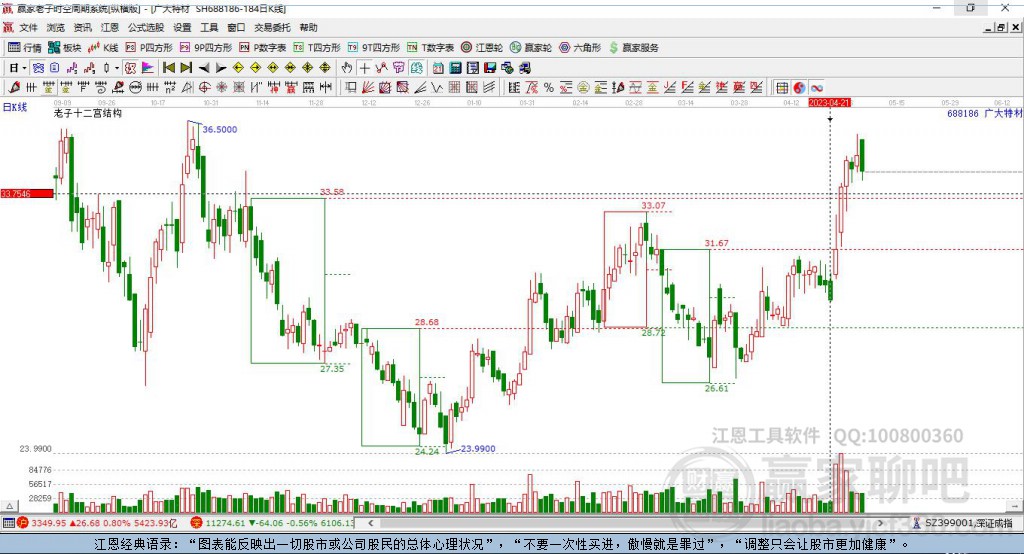This screenshot has height=554, width=1024.
Task: Click the first yellow diamond arrow icon
Action: [238, 68]
